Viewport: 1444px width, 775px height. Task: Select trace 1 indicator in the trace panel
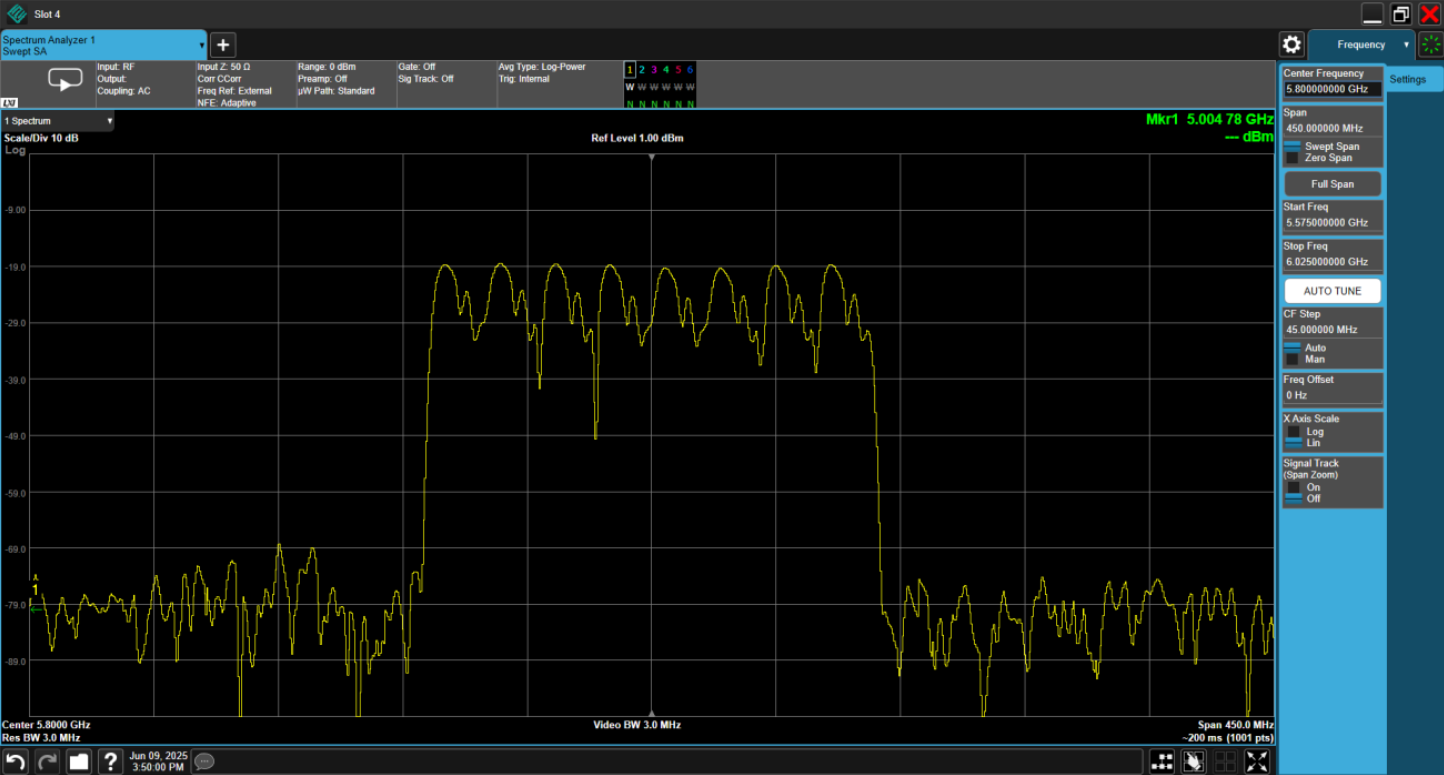[630, 69]
